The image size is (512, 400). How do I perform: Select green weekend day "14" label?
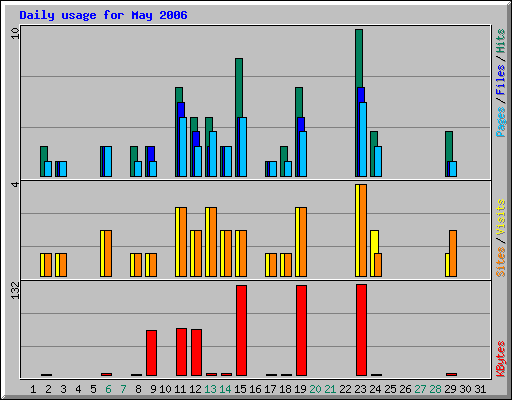pyautogui.click(x=225, y=389)
